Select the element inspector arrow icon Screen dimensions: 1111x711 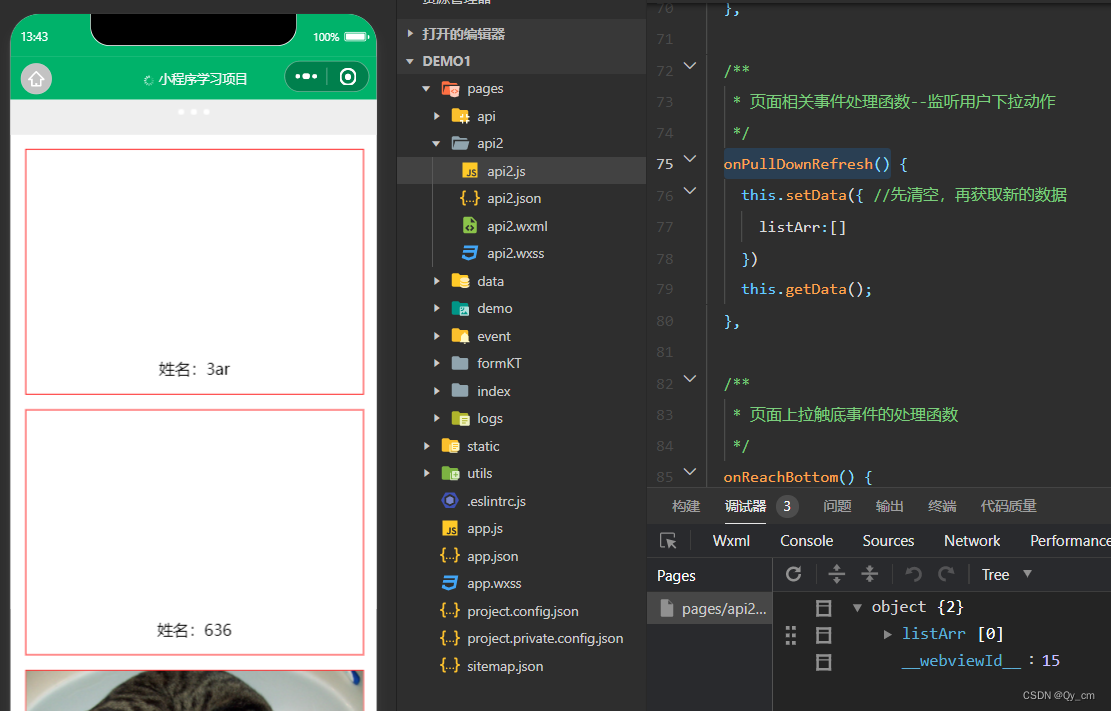click(668, 541)
